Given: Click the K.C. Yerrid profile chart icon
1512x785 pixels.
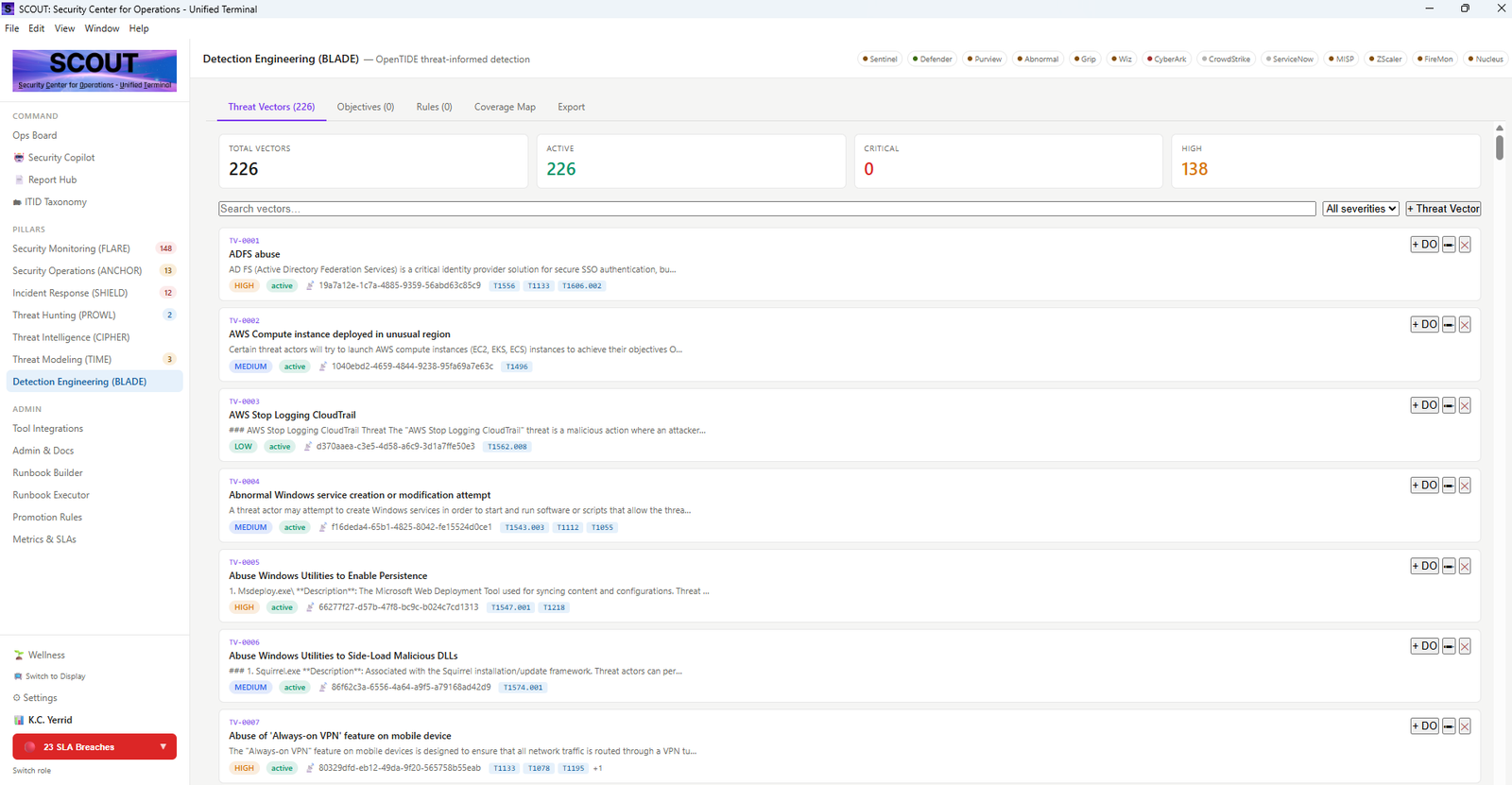Looking at the screenshot, I should pyautogui.click(x=19, y=720).
